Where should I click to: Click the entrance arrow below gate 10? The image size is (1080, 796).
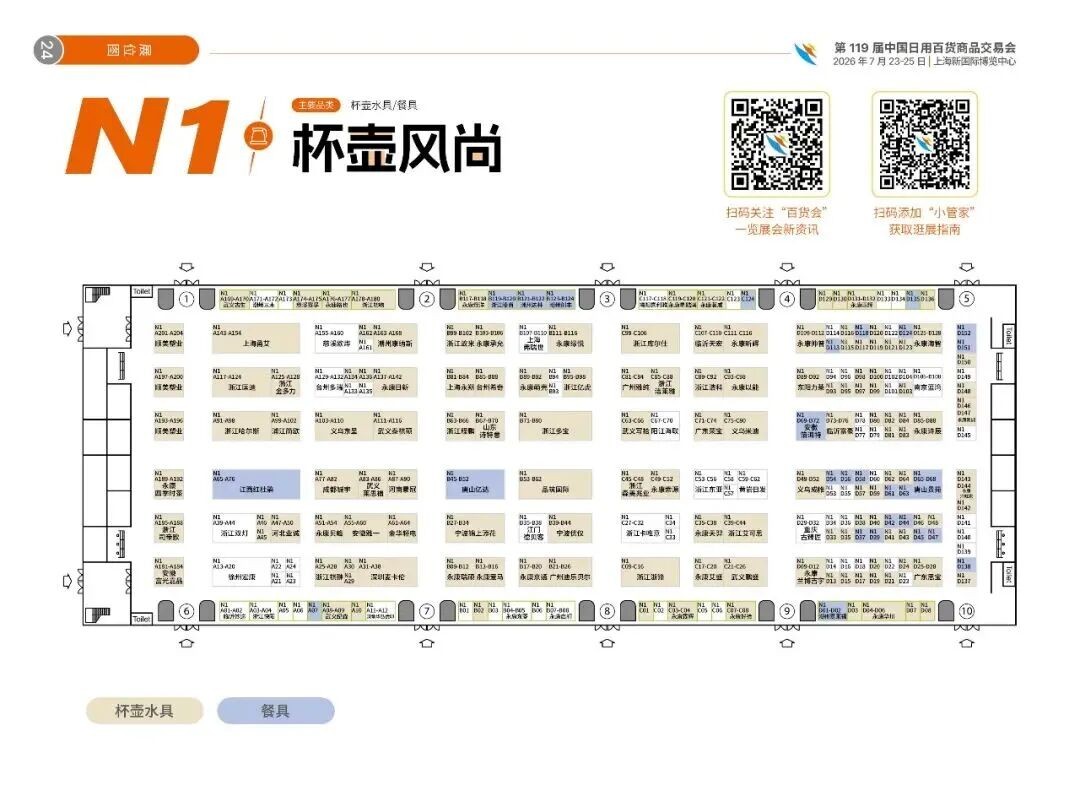click(x=966, y=643)
